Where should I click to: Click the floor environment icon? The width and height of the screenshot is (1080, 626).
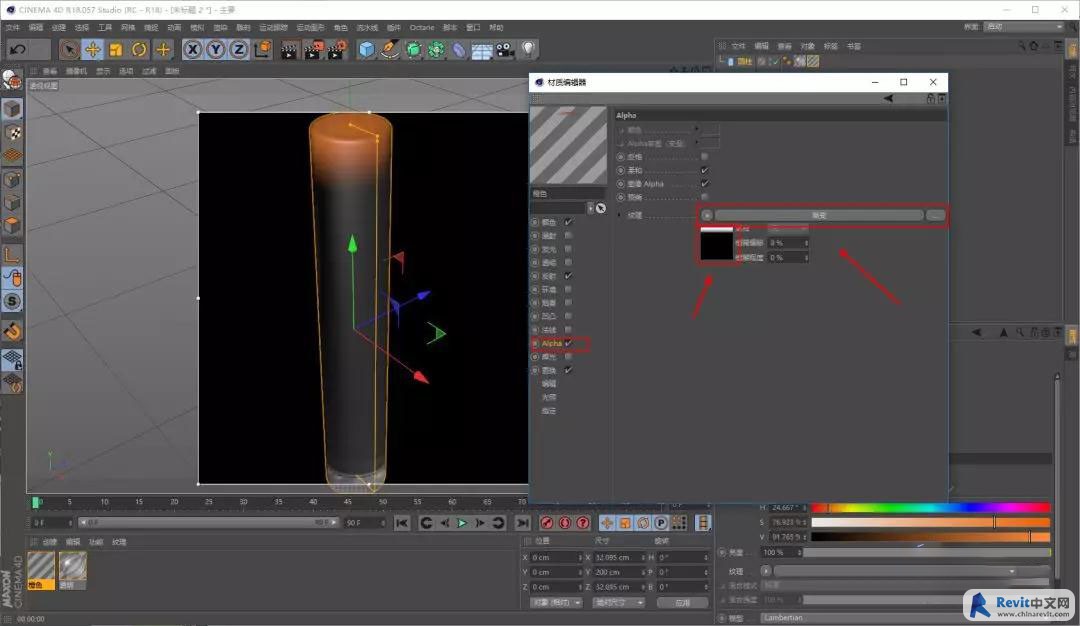[481, 50]
